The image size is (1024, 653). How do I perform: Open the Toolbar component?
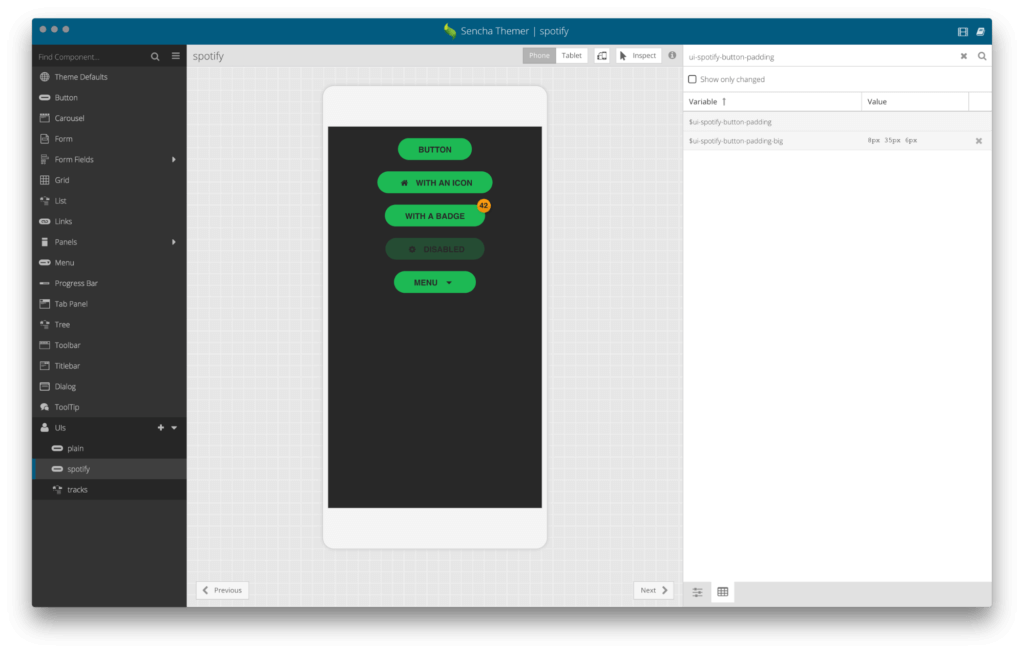point(109,345)
